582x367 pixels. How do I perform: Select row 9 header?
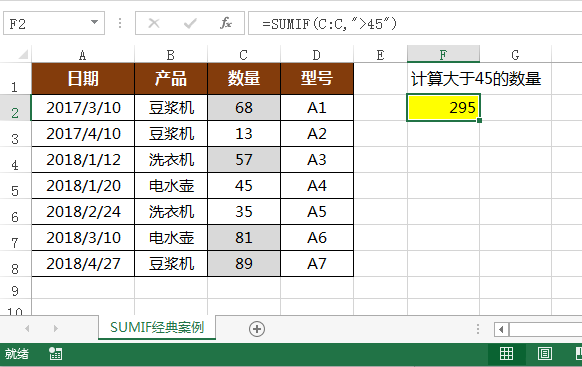coord(15,288)
